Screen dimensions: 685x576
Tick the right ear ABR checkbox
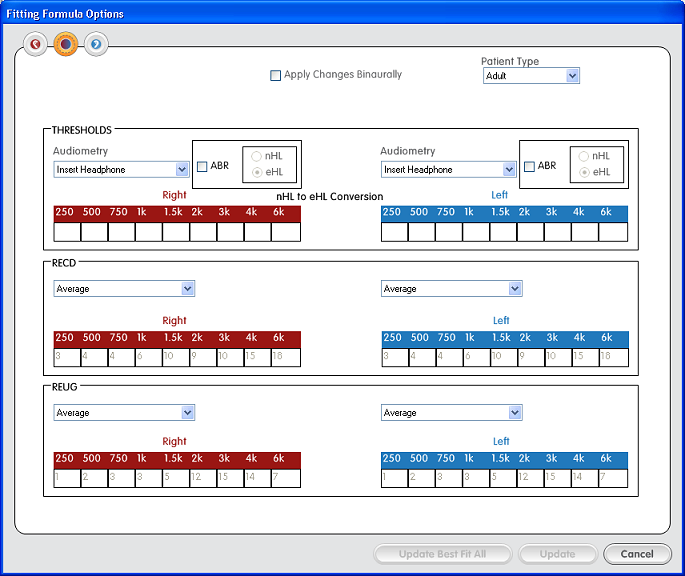[202, 167]
